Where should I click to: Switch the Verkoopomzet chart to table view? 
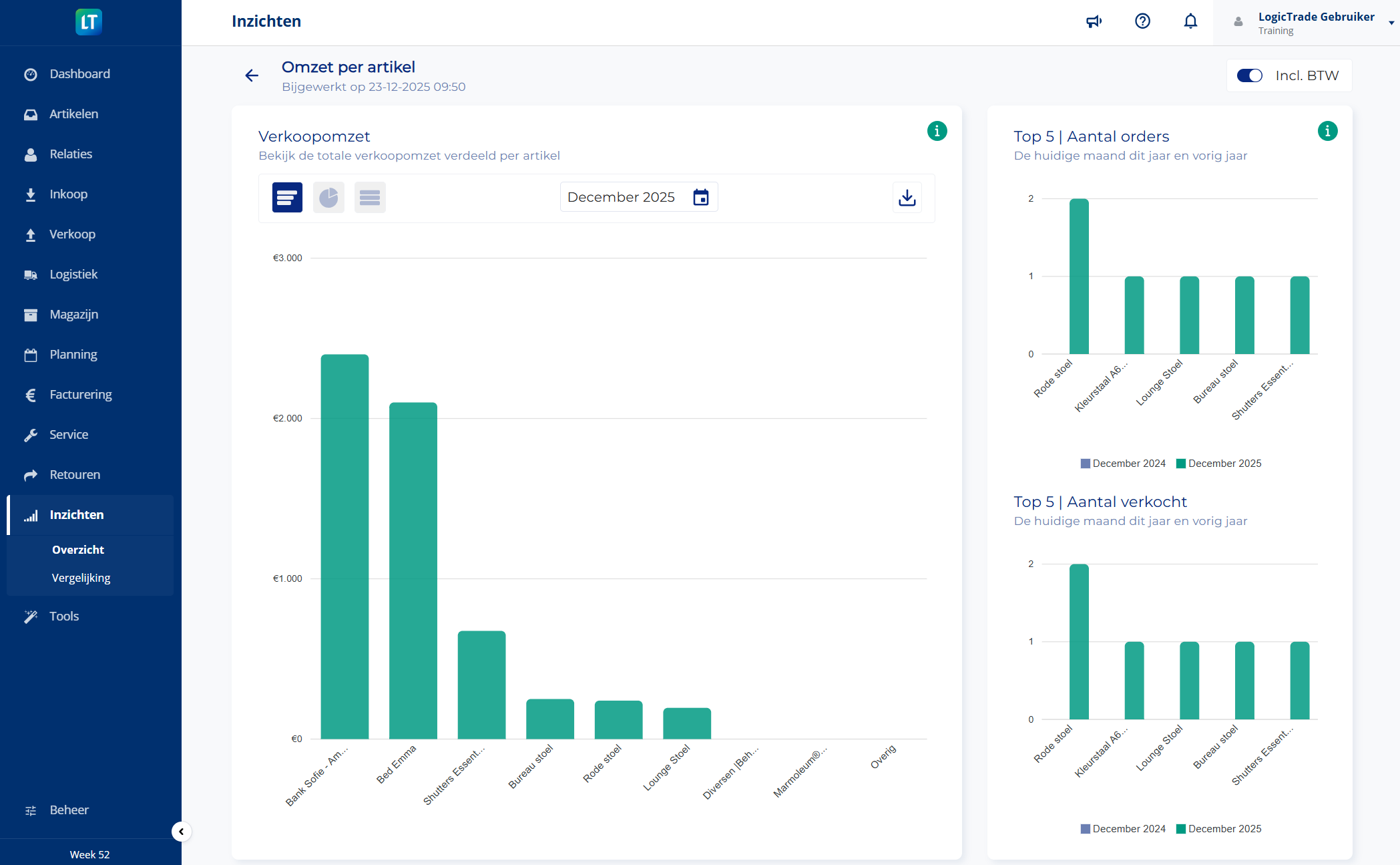pyautogui.click(x=370, y=197)
